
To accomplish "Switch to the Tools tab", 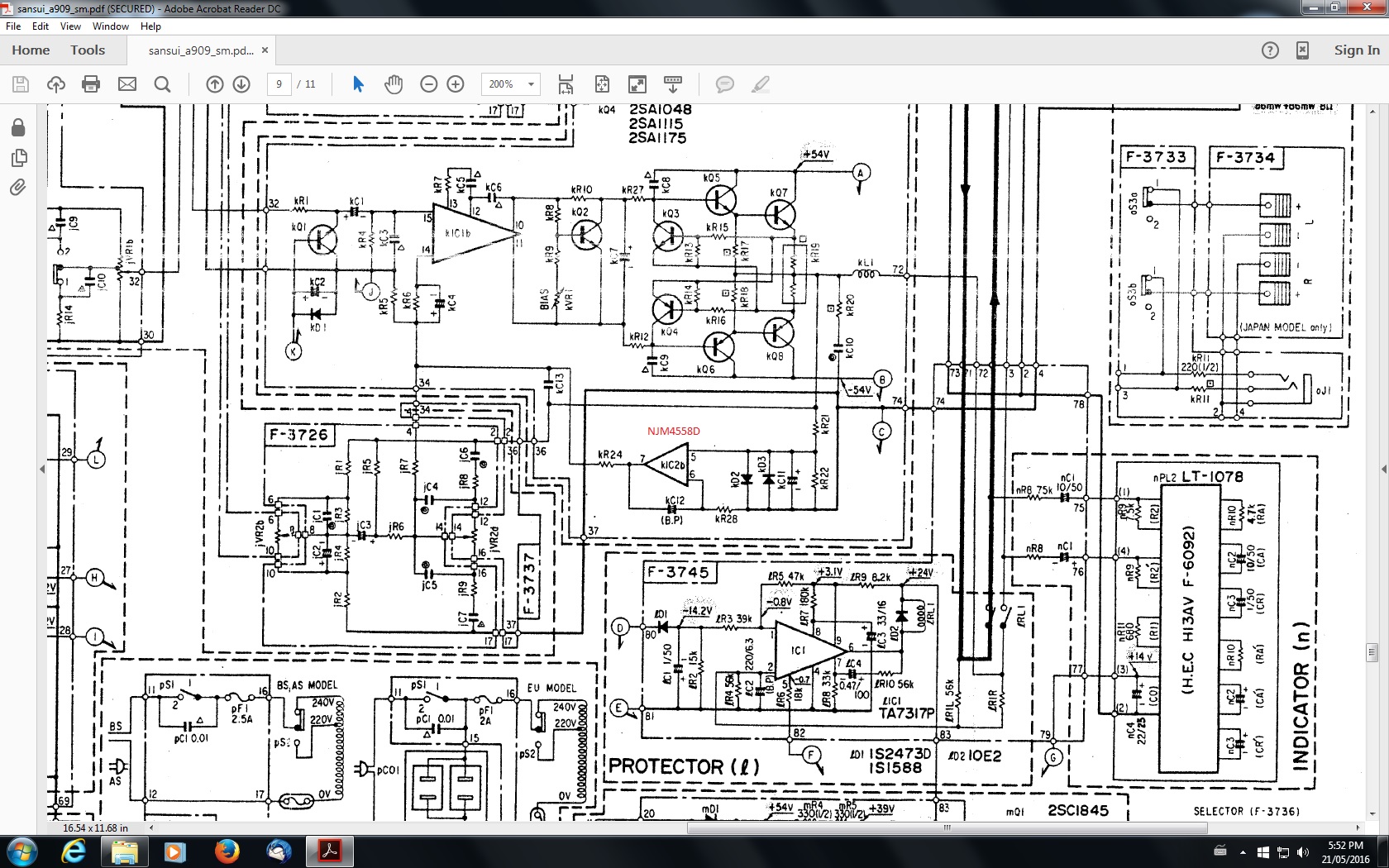I will (88, 50).
